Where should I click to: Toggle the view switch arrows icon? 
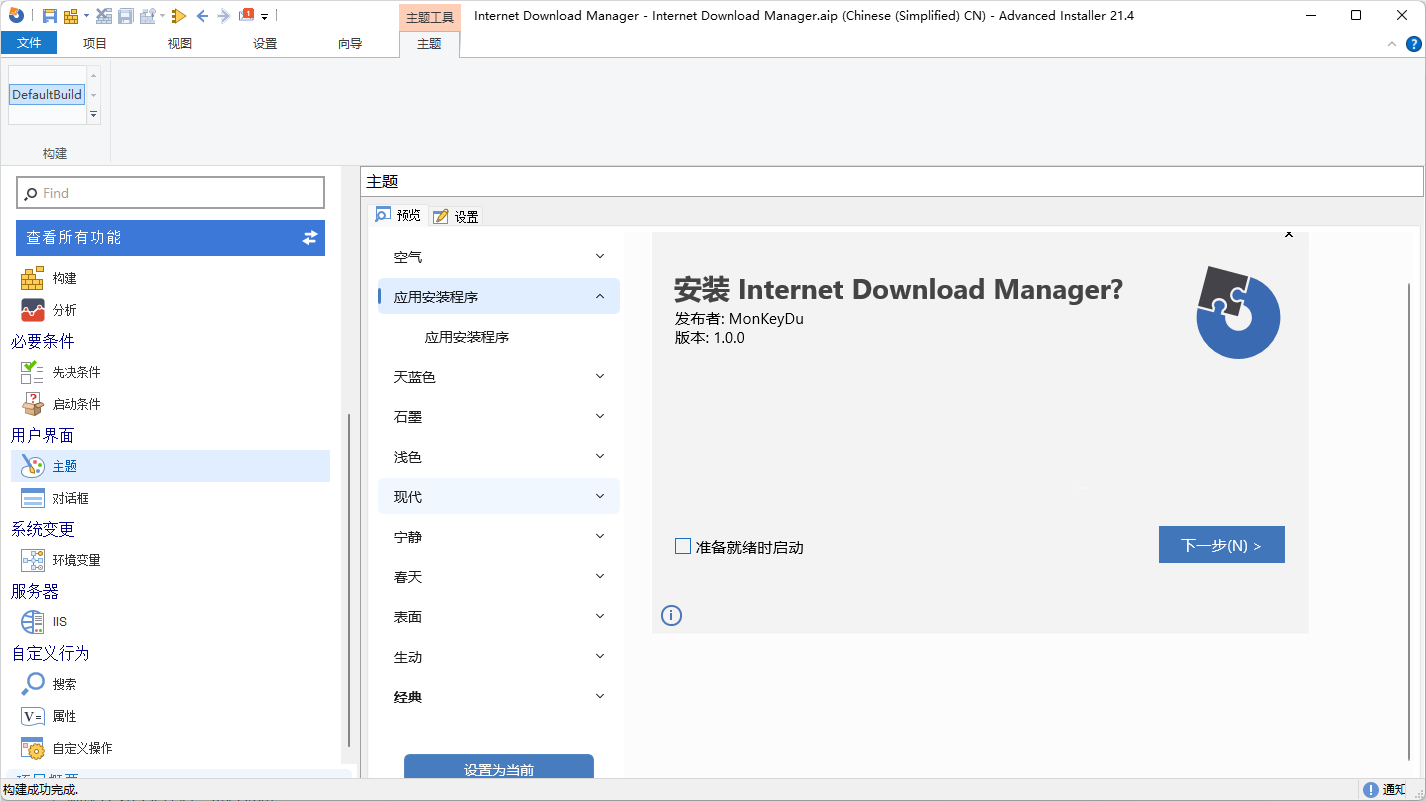click(310, 237)
